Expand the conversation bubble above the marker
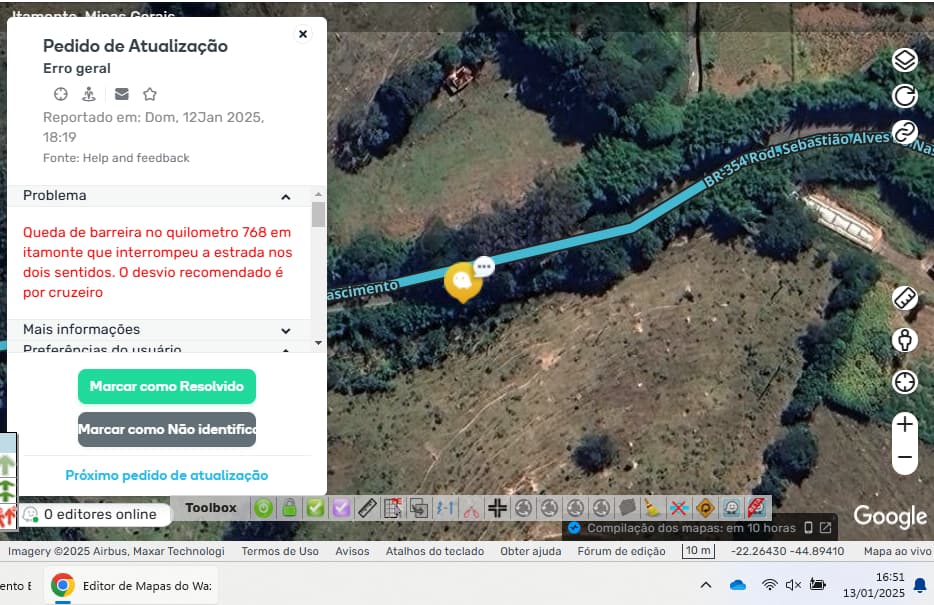Viewport: 934px width, 605px height. coord(484,266)
